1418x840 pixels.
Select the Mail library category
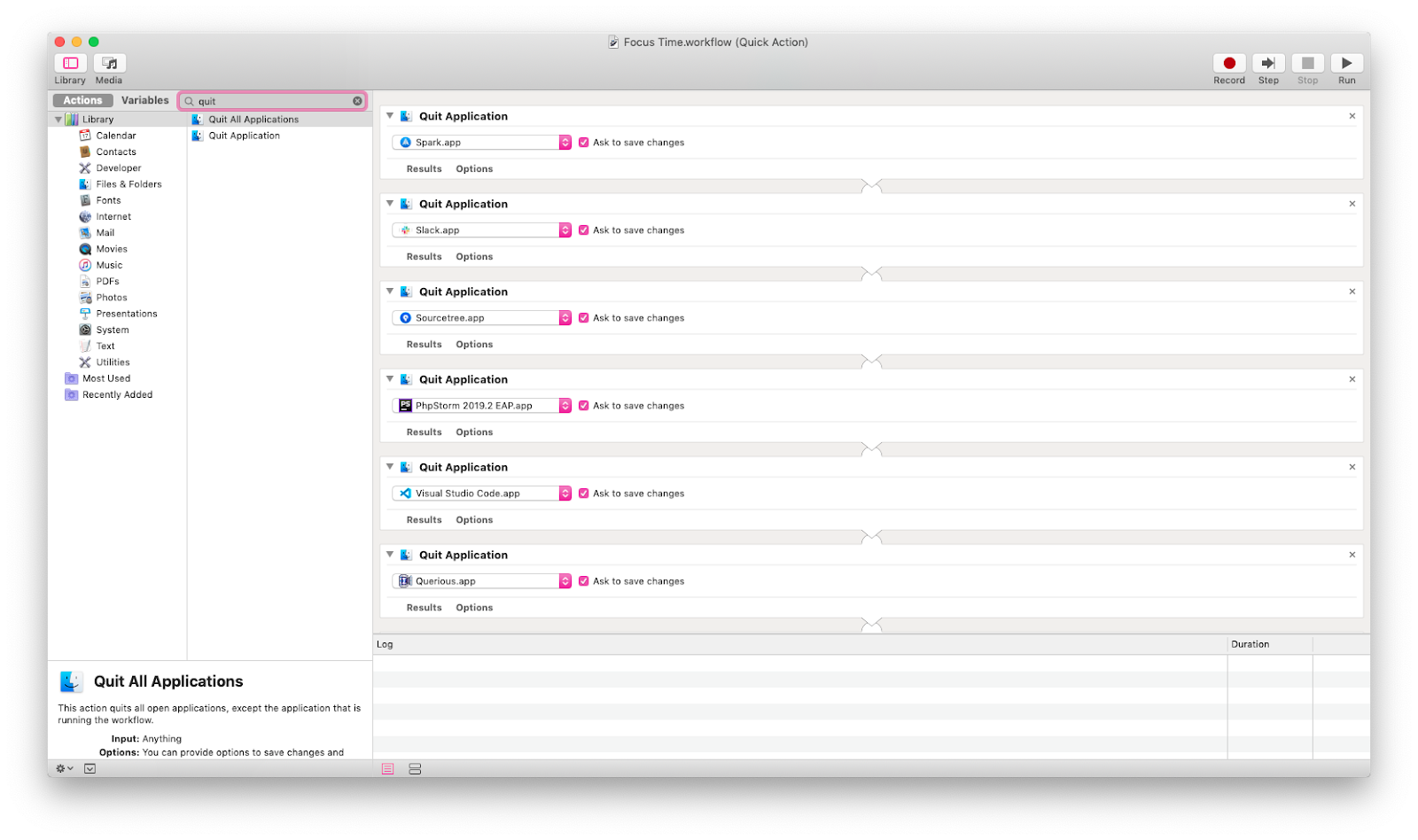(x=105, y=233)
